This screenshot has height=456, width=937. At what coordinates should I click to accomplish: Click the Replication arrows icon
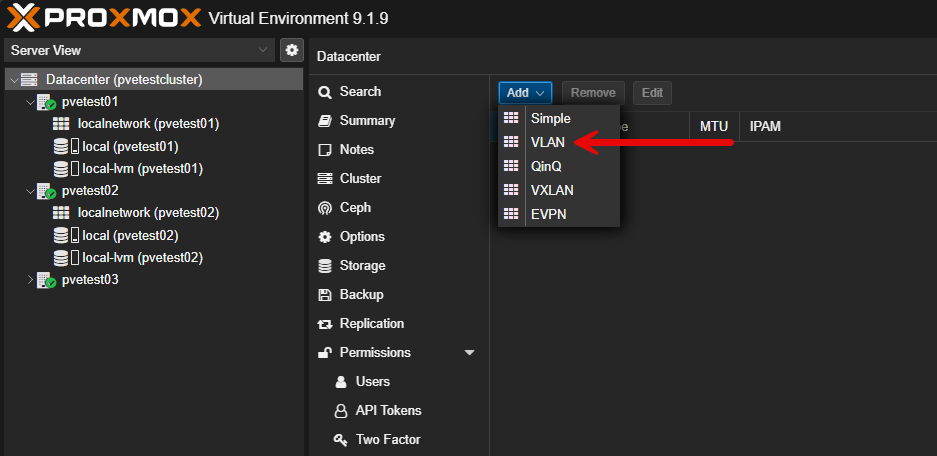[324, 324]
